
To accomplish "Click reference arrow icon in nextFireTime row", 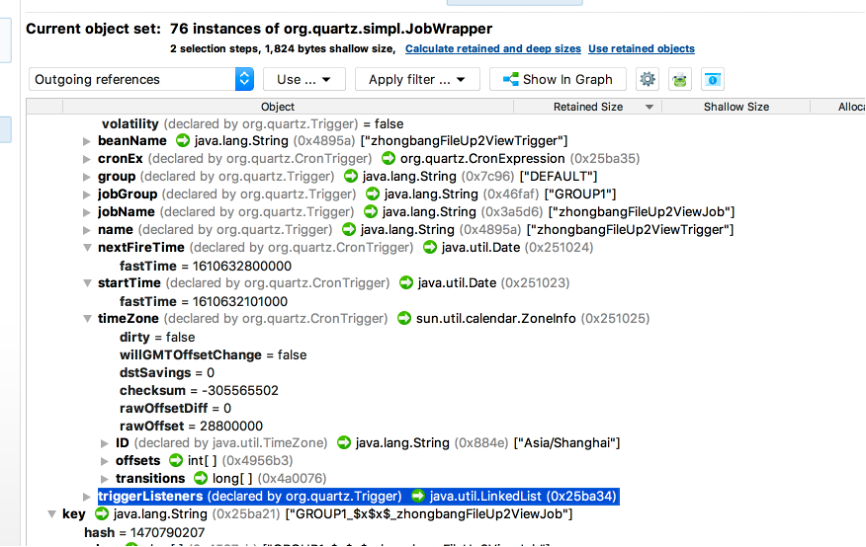I will [x=430, y=248].
